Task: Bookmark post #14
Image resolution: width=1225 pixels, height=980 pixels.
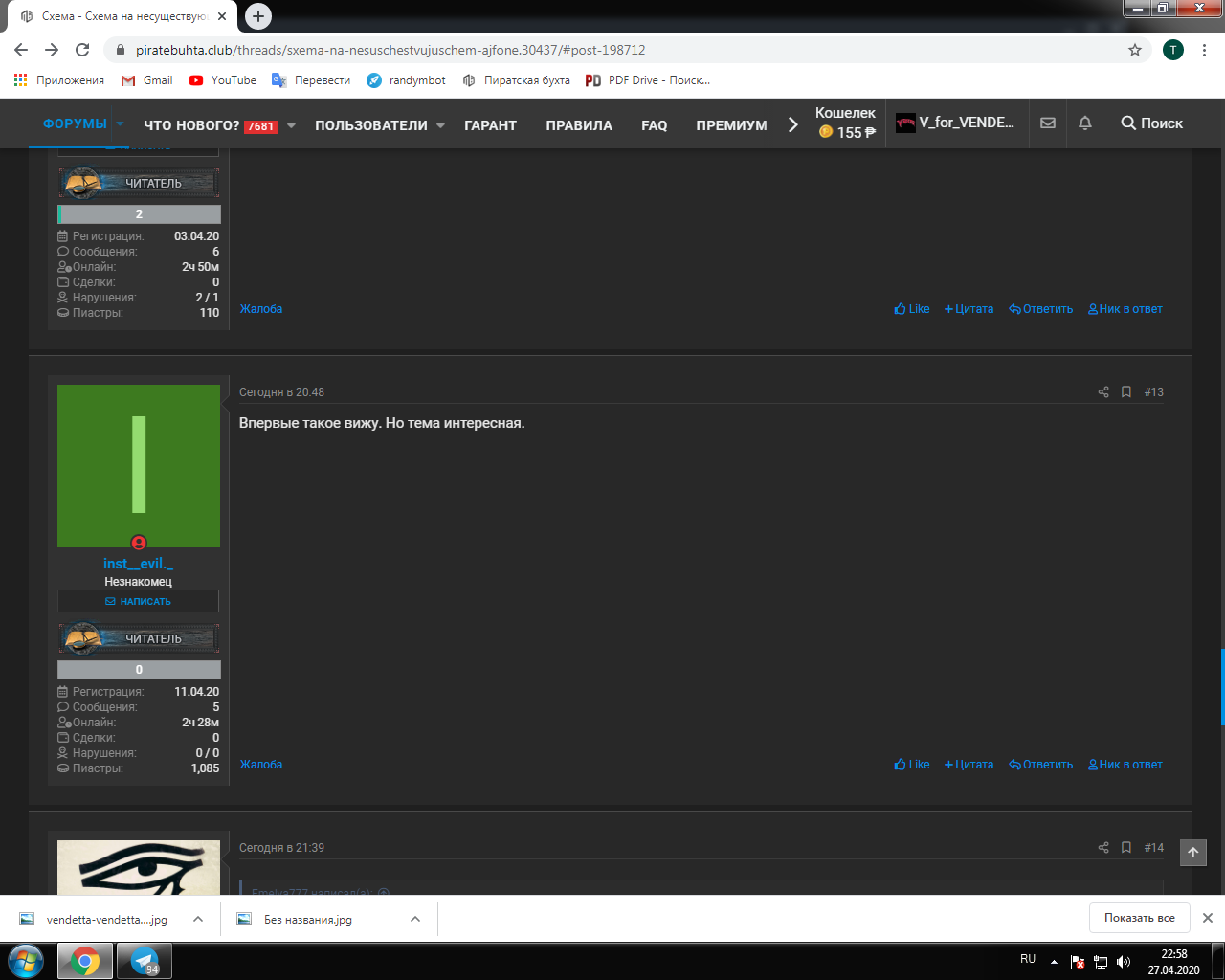Action: pyautogui.click(x=1126, y=848)
